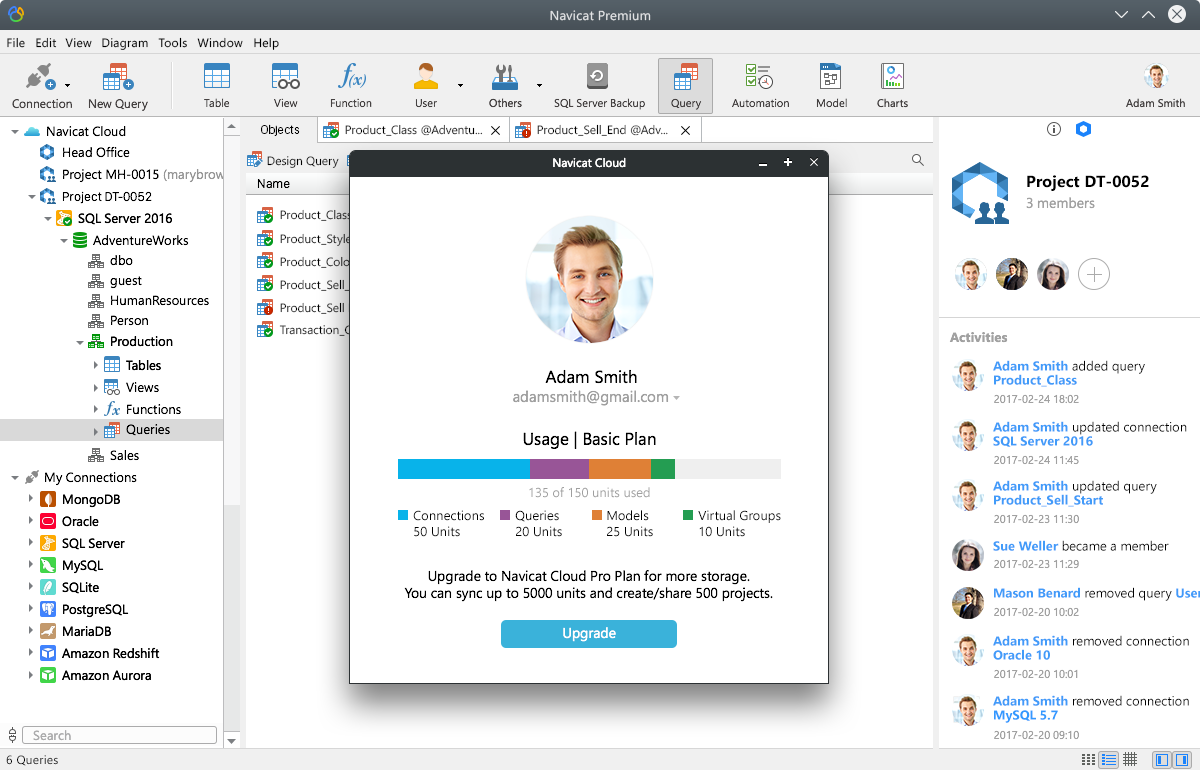
Task: Select PostgreSQL connection in tree
Action: click(x=95, y=609)
